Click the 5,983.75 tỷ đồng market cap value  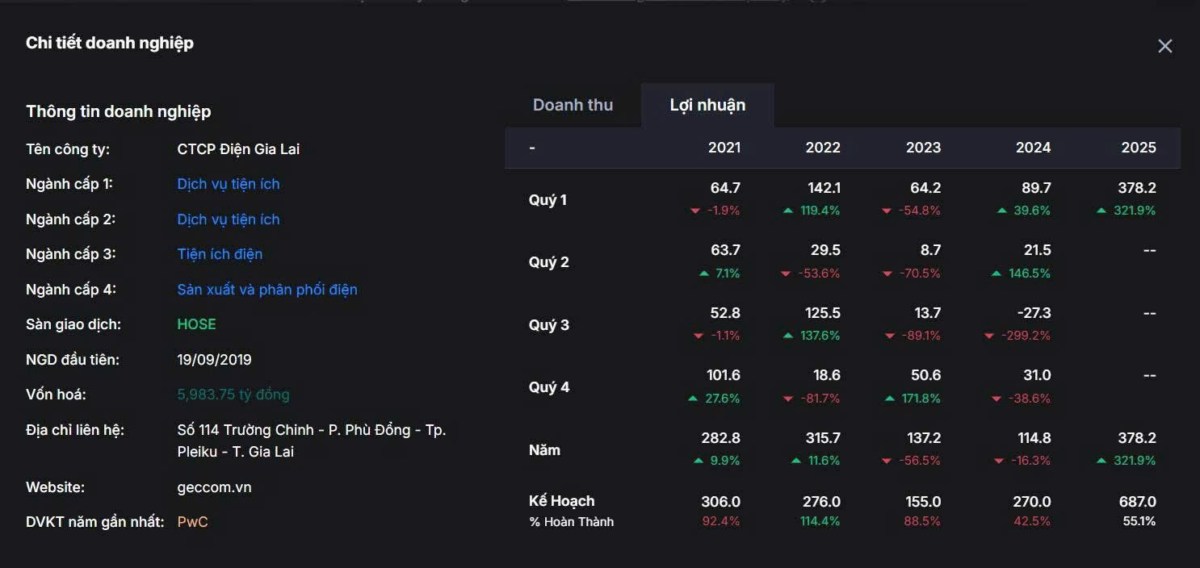tap(233, 394)
